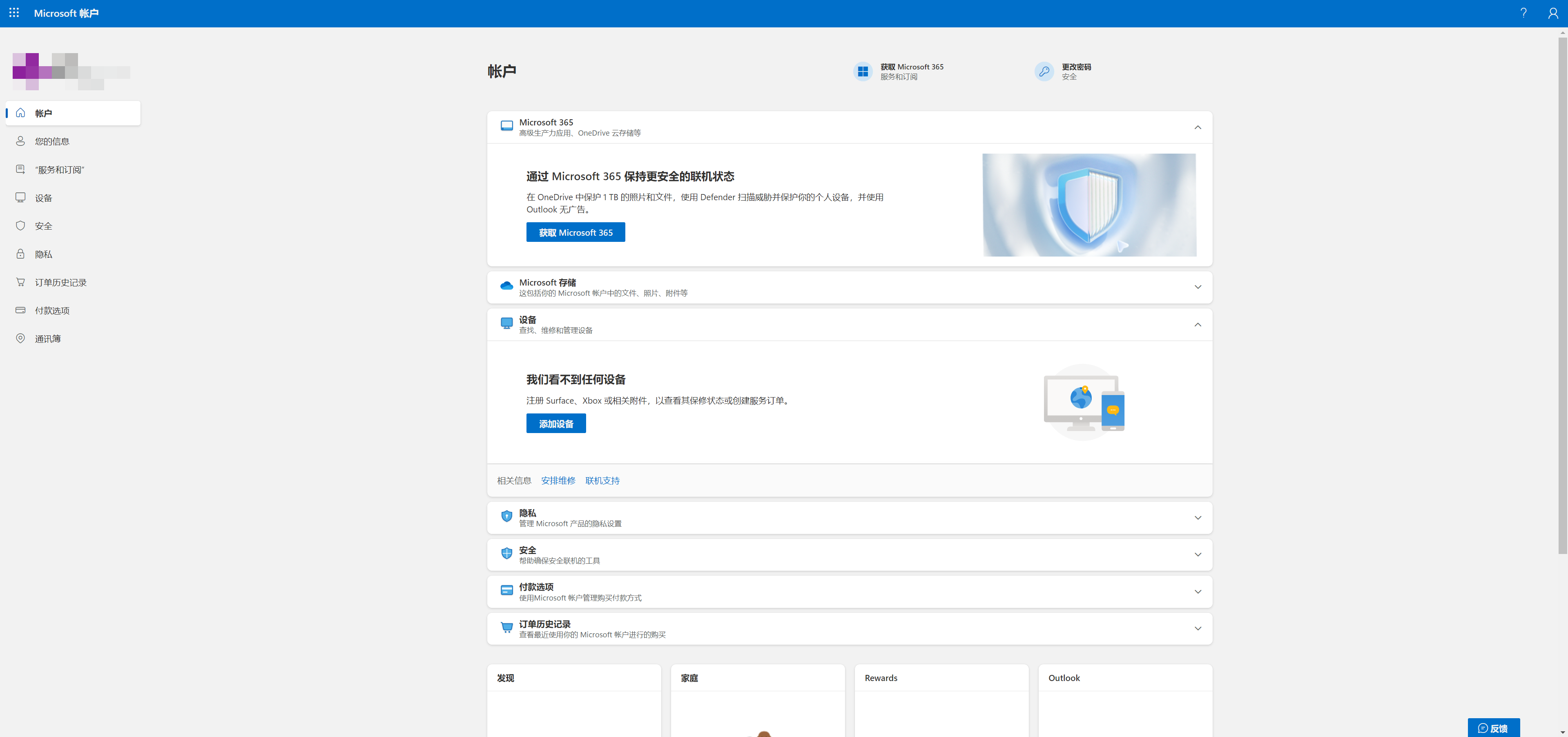Click the cart icon of 订单历史记录 section
Viewport: 1568px width, 737px height.
click(506, 628)
